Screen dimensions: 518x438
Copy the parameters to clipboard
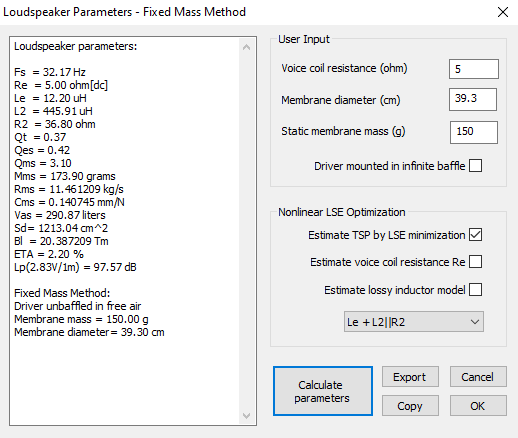410,406
